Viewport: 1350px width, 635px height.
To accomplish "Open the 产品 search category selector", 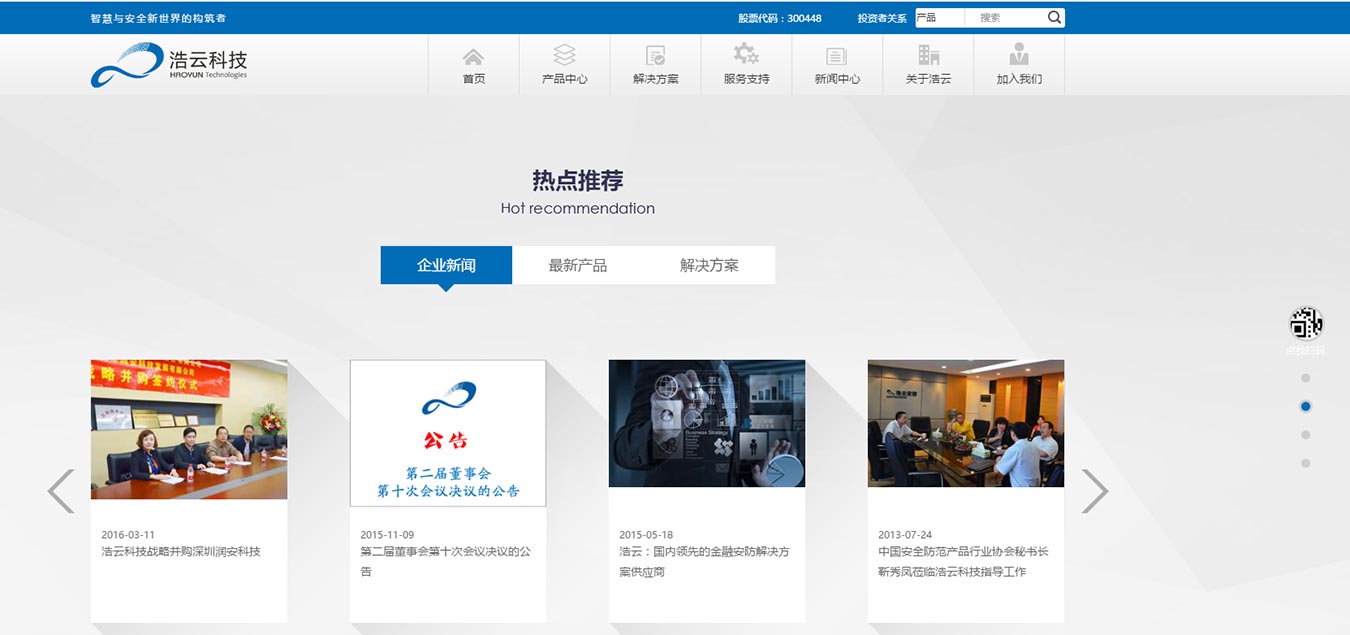I will tap(938, 16).
